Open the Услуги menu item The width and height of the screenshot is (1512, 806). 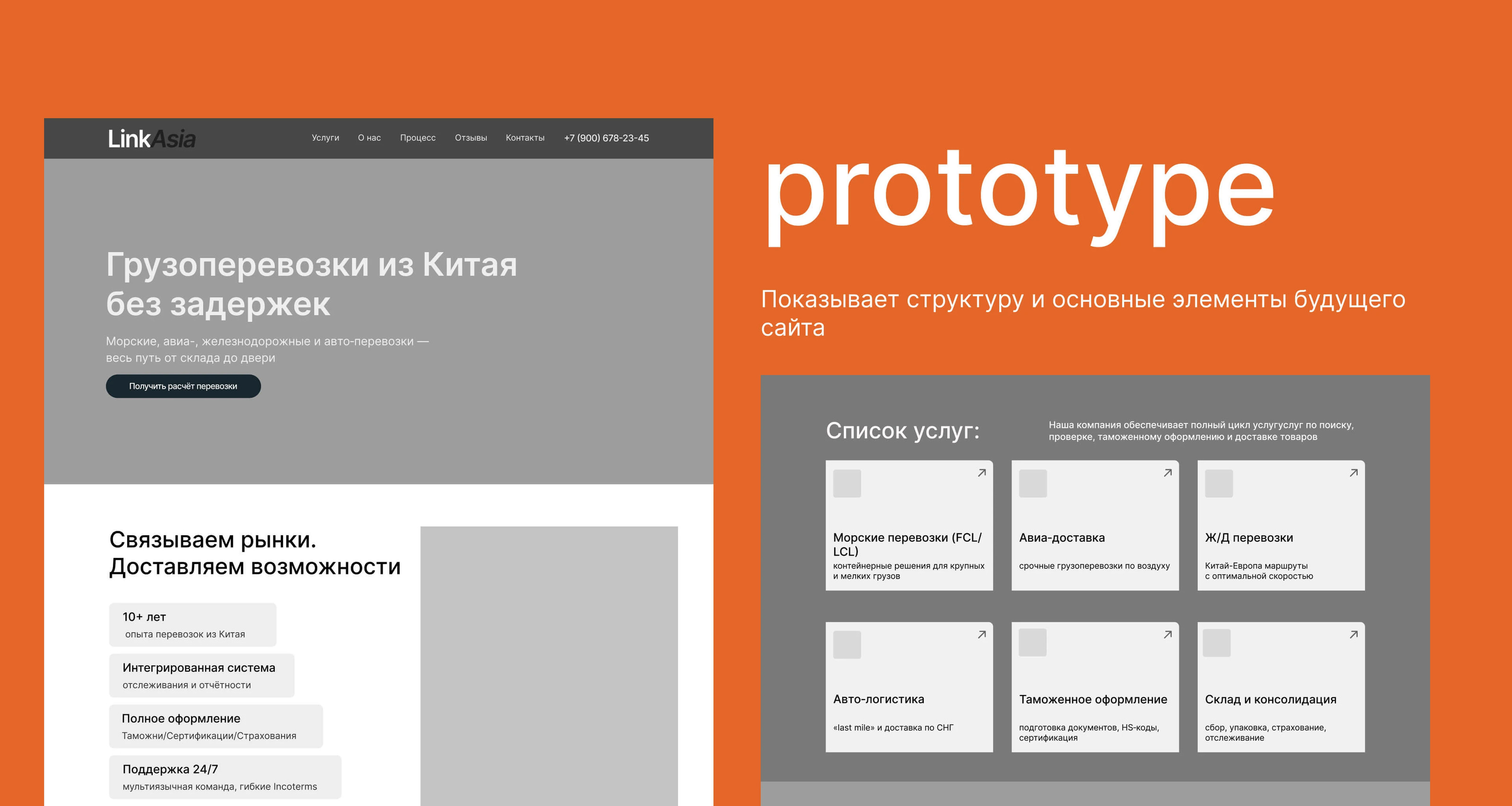(x=325, y=138)
